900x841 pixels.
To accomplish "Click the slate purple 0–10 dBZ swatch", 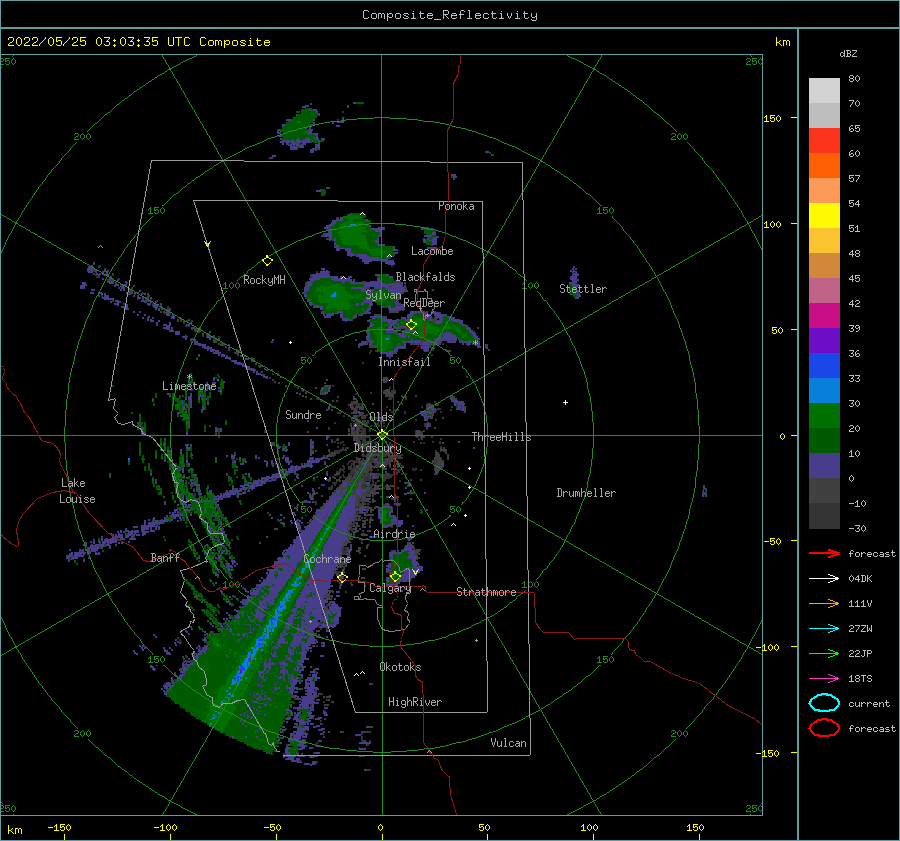I will 824,465.
